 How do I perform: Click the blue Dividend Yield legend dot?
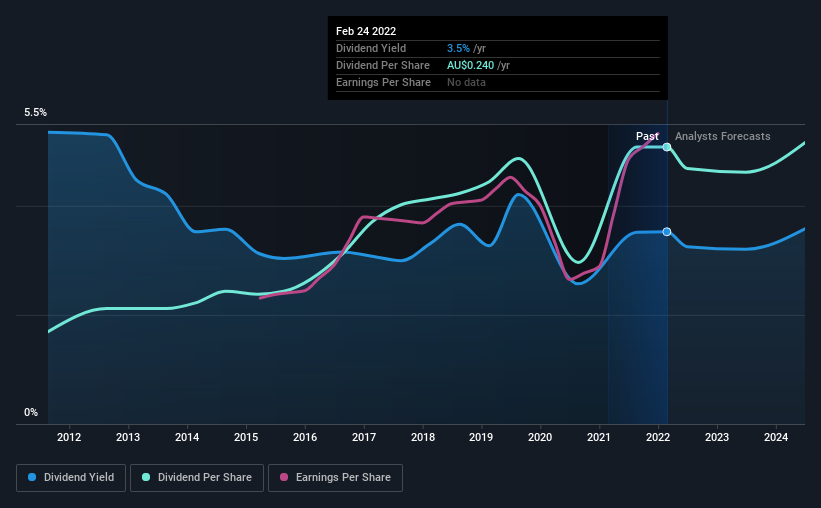[32, 477]
